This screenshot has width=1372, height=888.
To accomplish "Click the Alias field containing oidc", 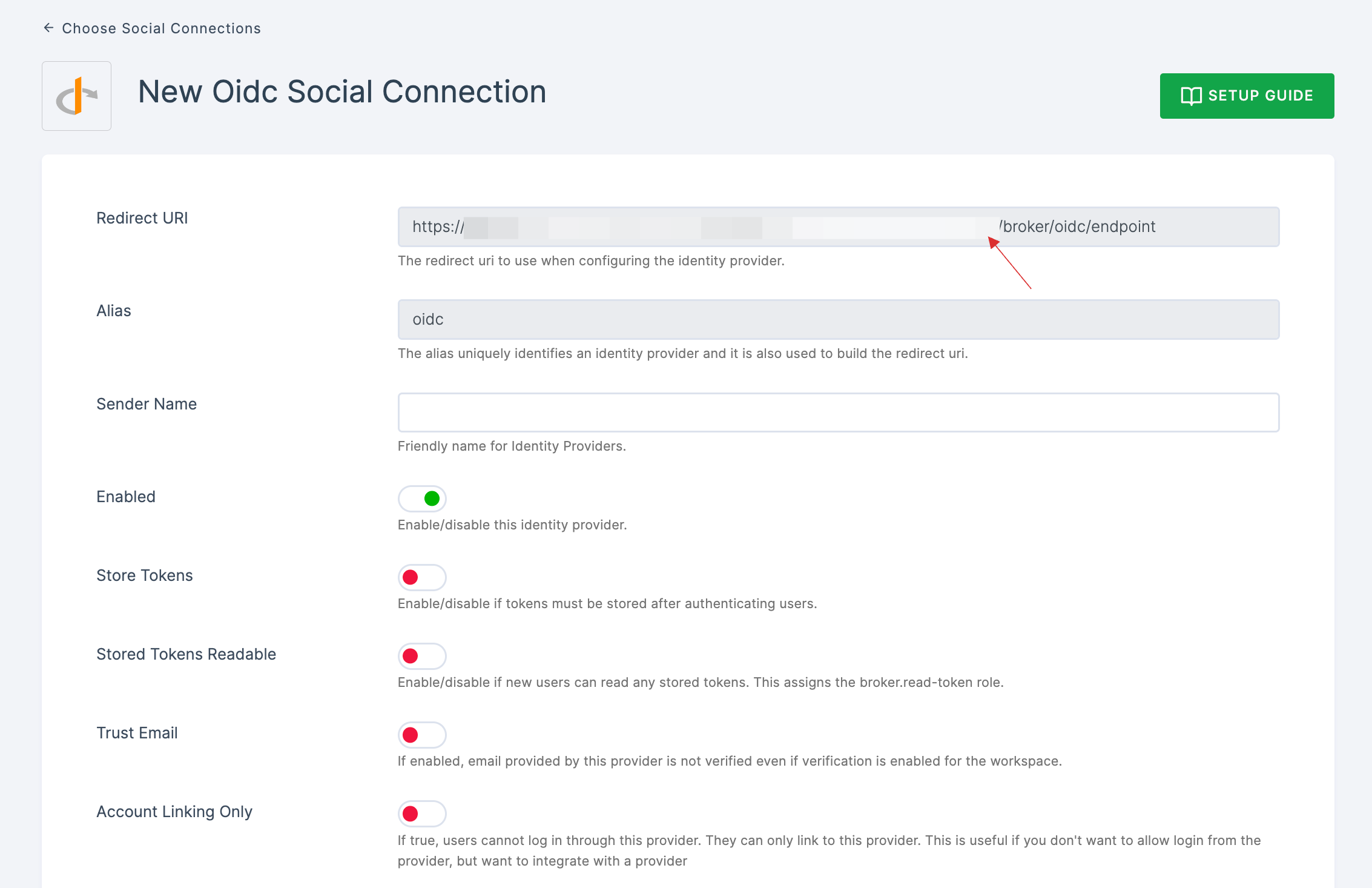I will tap(839, 319).
